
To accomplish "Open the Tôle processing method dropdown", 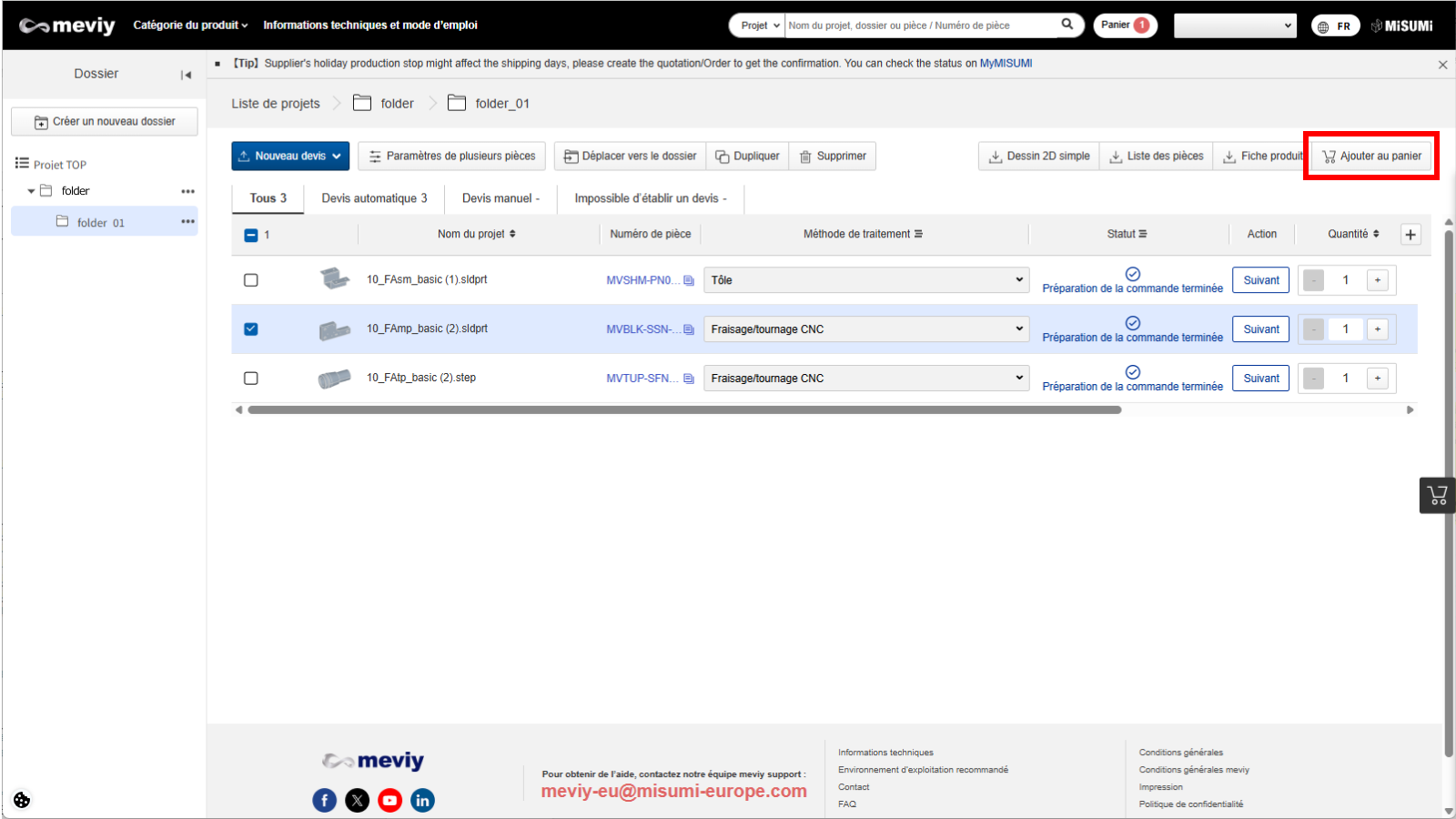I will [x=865, y=280].
